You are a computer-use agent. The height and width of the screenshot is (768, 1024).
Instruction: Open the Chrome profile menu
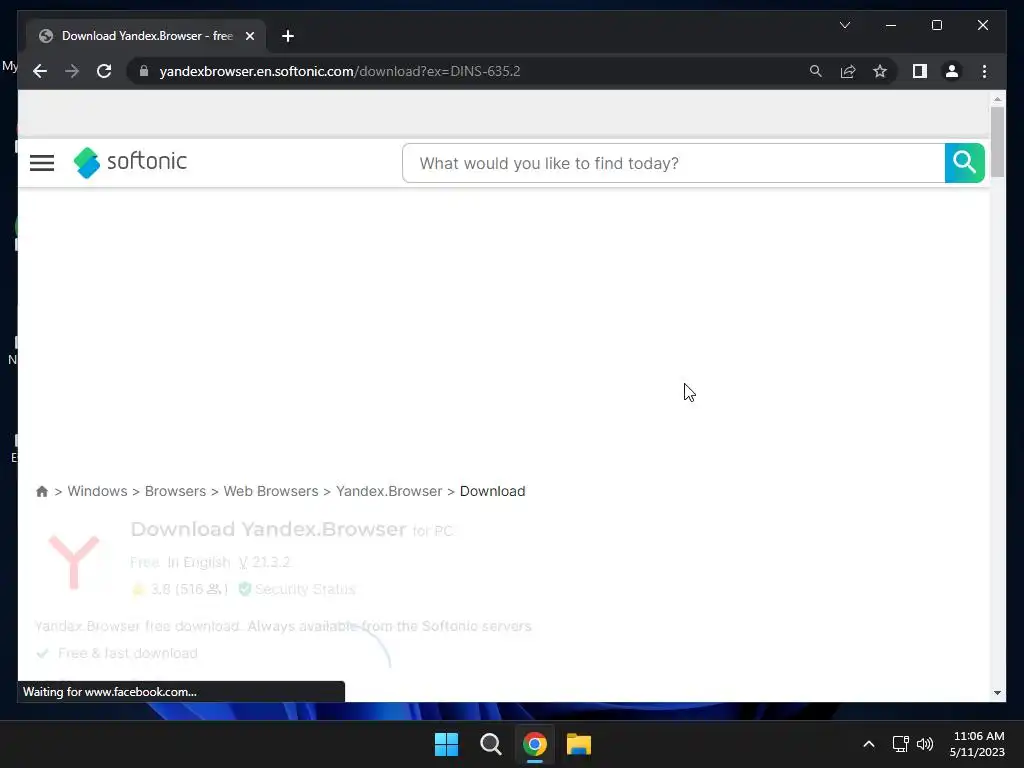pyautogui.click(x=952, y=71)
